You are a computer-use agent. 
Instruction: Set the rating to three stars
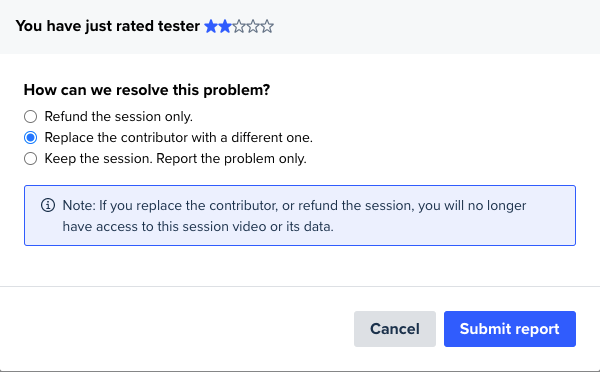click(x=239, y=26)
